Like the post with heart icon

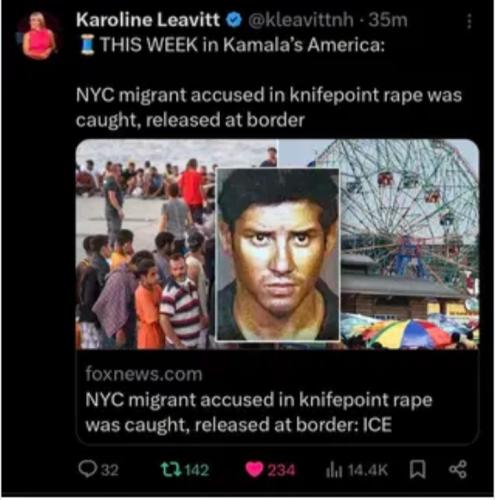point(254,469)
